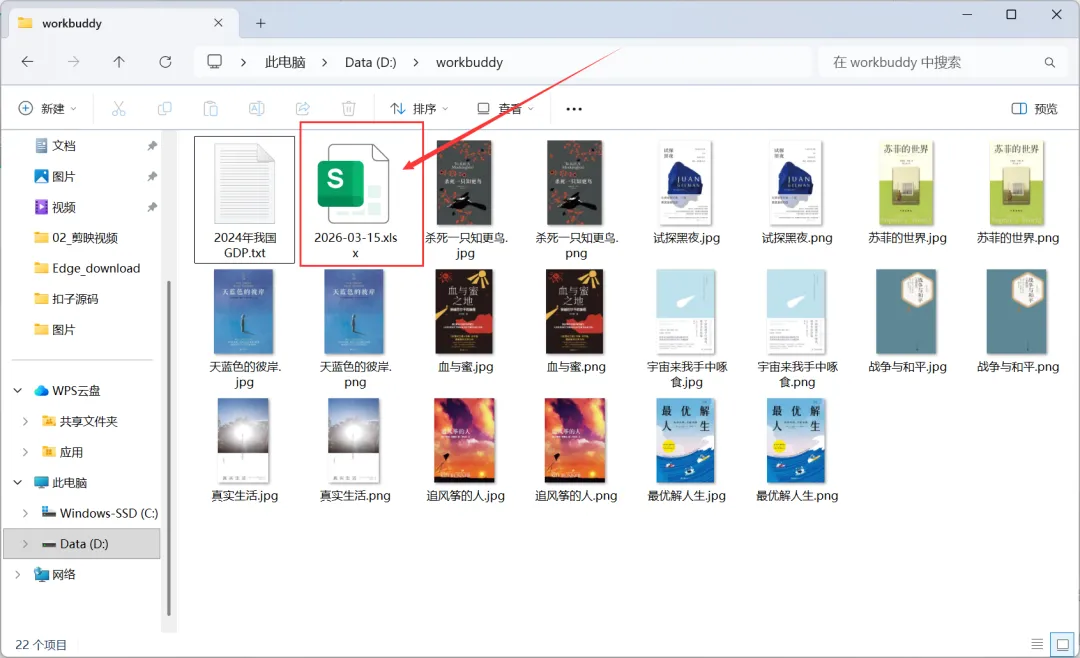Screen dimensions: 1080x658
Task: Collapse the WPS云盘 tree node
Action: pos(18,391)
